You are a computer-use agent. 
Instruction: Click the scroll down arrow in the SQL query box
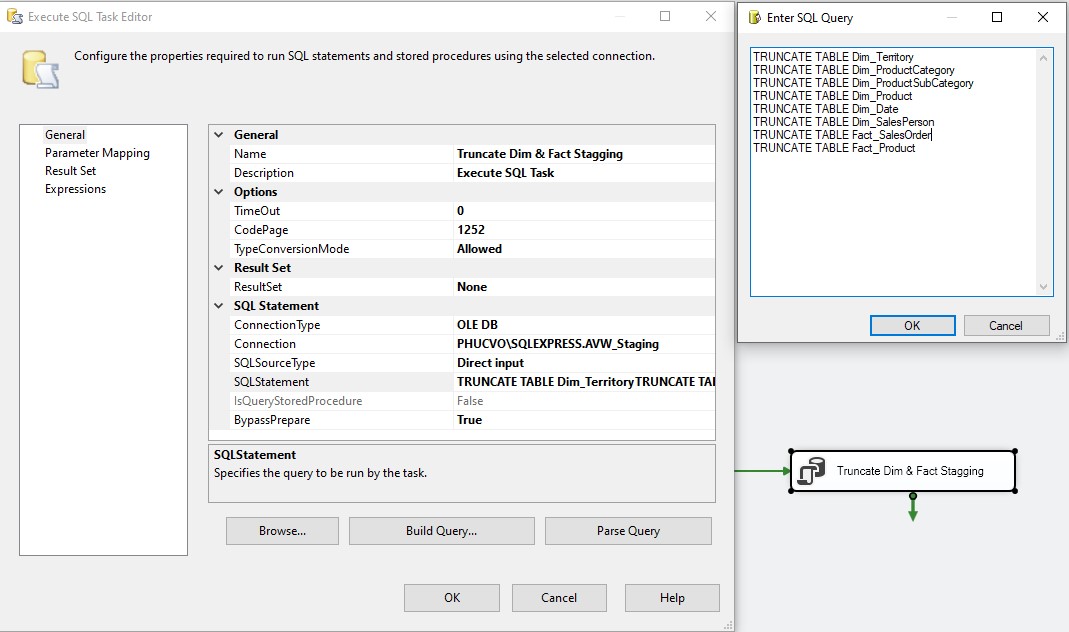[1043, 287]
